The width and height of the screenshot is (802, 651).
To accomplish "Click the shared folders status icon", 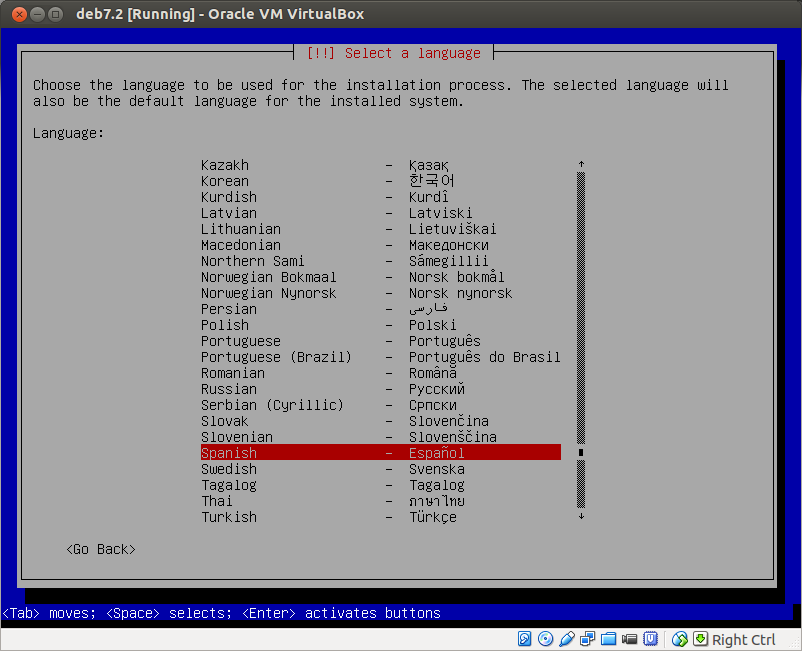I will (x=608, y=639).
